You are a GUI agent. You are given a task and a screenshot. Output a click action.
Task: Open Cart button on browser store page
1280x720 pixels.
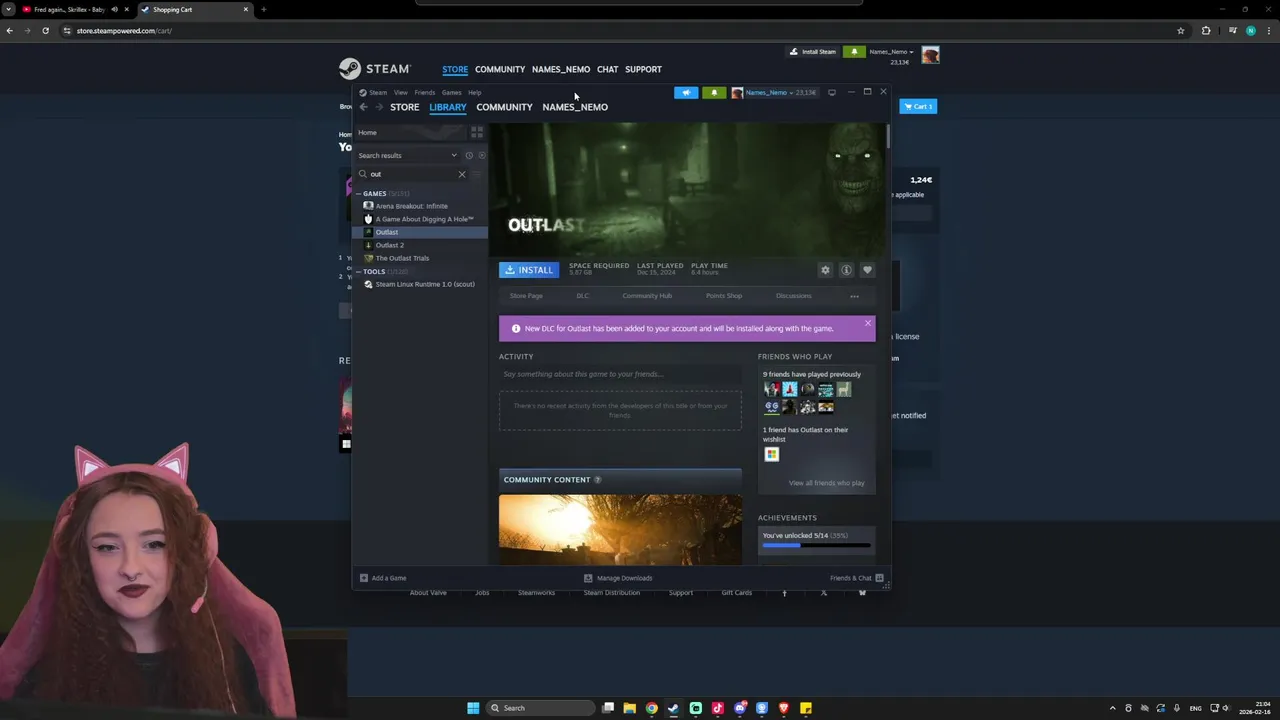coord(918,106)
